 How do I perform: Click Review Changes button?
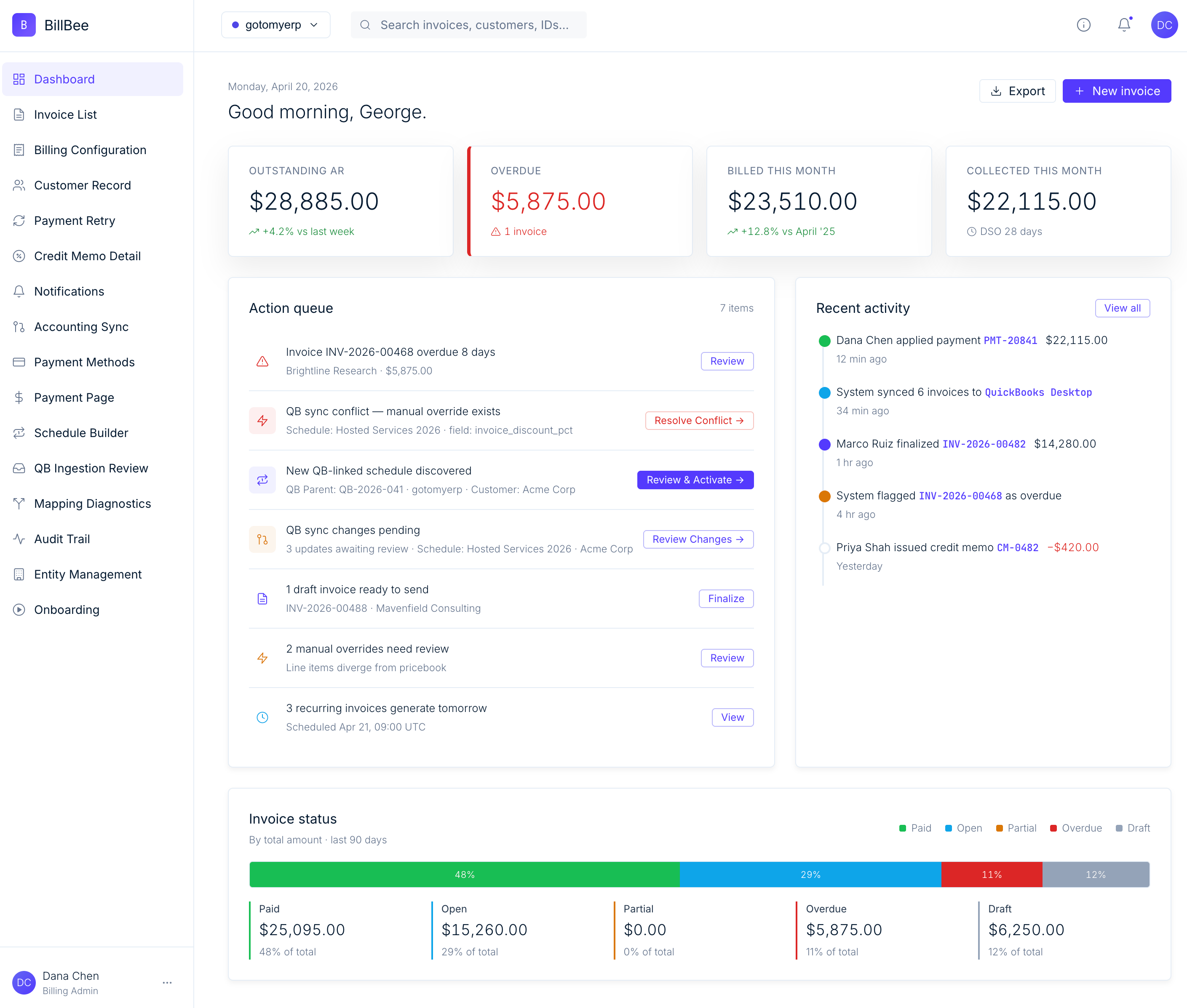[x=698, y=539]
